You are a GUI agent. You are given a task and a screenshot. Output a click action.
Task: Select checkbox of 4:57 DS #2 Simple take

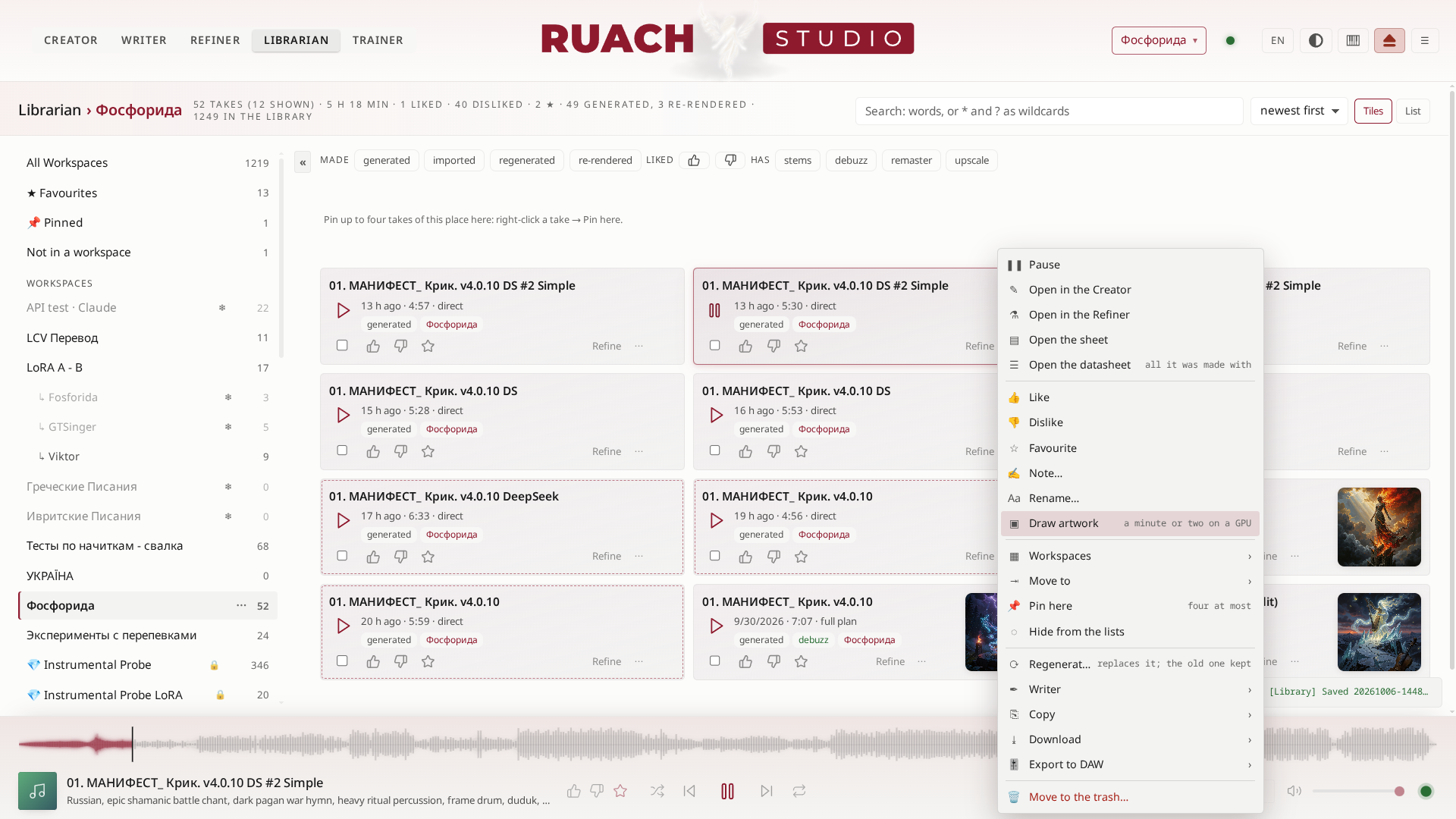[342, 345]
